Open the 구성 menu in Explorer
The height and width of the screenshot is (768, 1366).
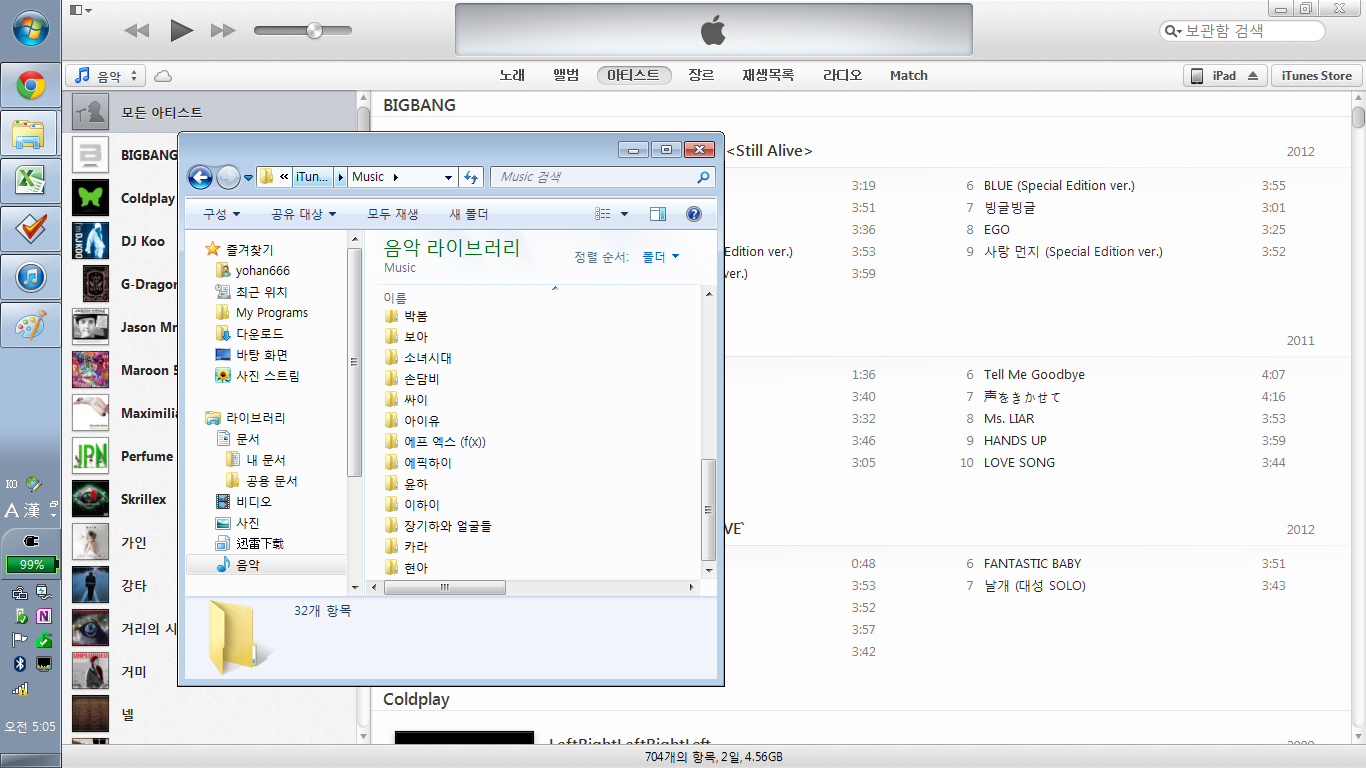(221, 214)
